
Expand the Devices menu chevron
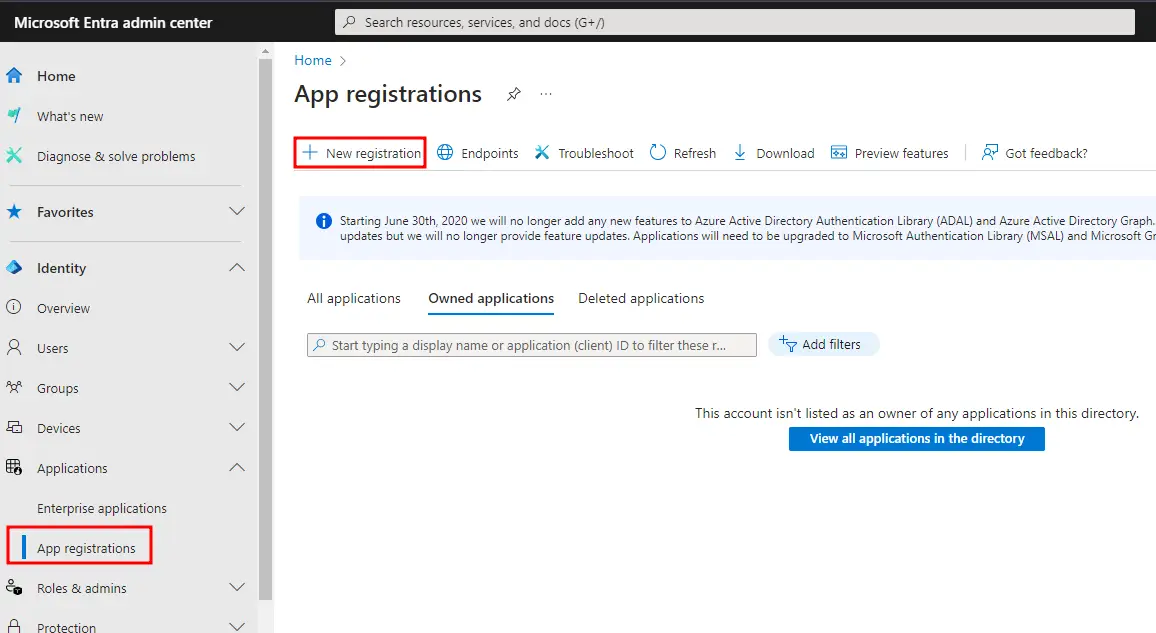(237, 427)
